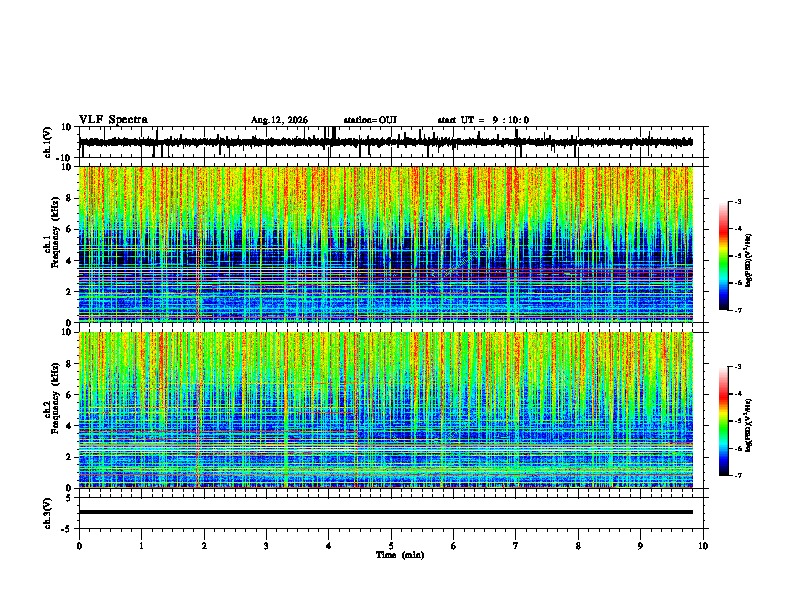Screen dimensions: 792x612
Task: Click the '2' kHz tick on ch.2 spectrogram
Action: [x=70, y=457]
